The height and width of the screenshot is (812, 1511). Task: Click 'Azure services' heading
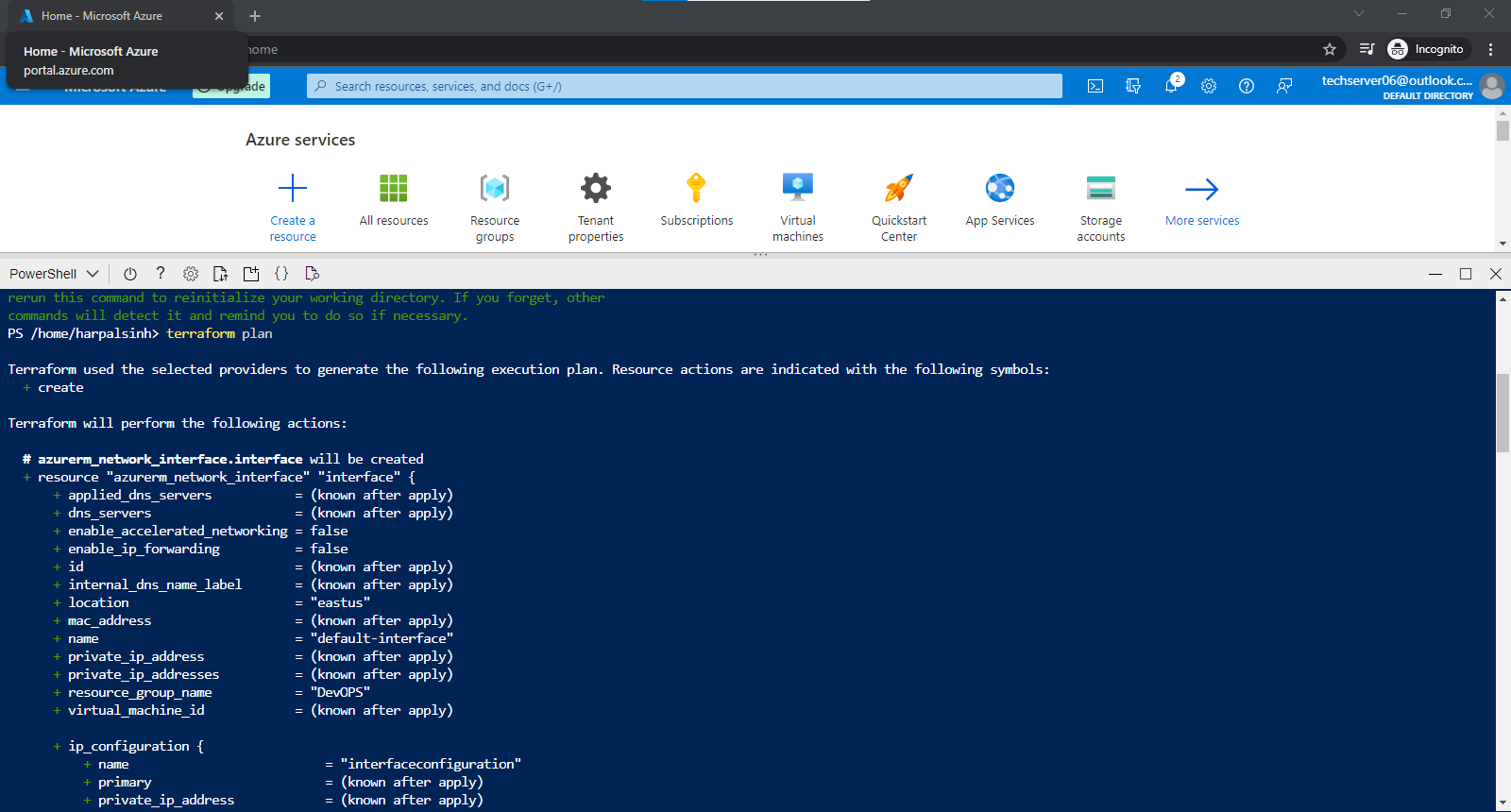(x=300, y=140)
